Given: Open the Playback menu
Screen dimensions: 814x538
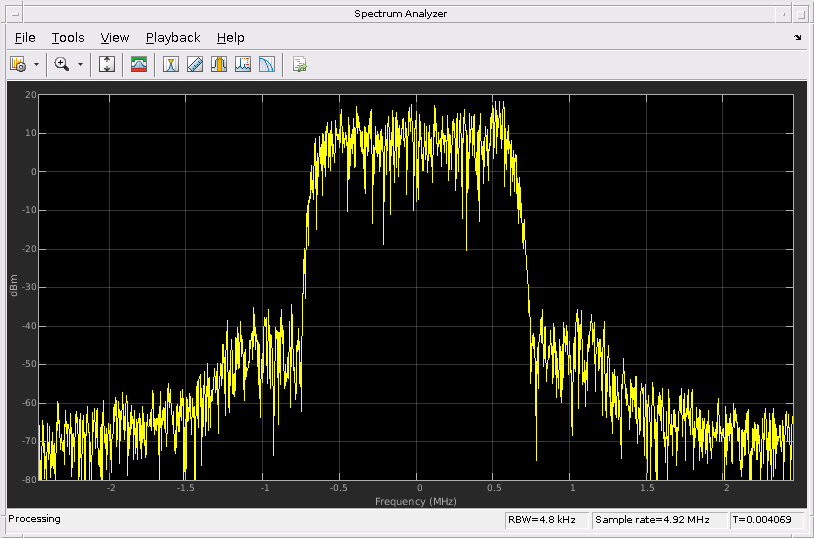Looking at the screenshot, I should pyautogui.click(x=173, y=37).
